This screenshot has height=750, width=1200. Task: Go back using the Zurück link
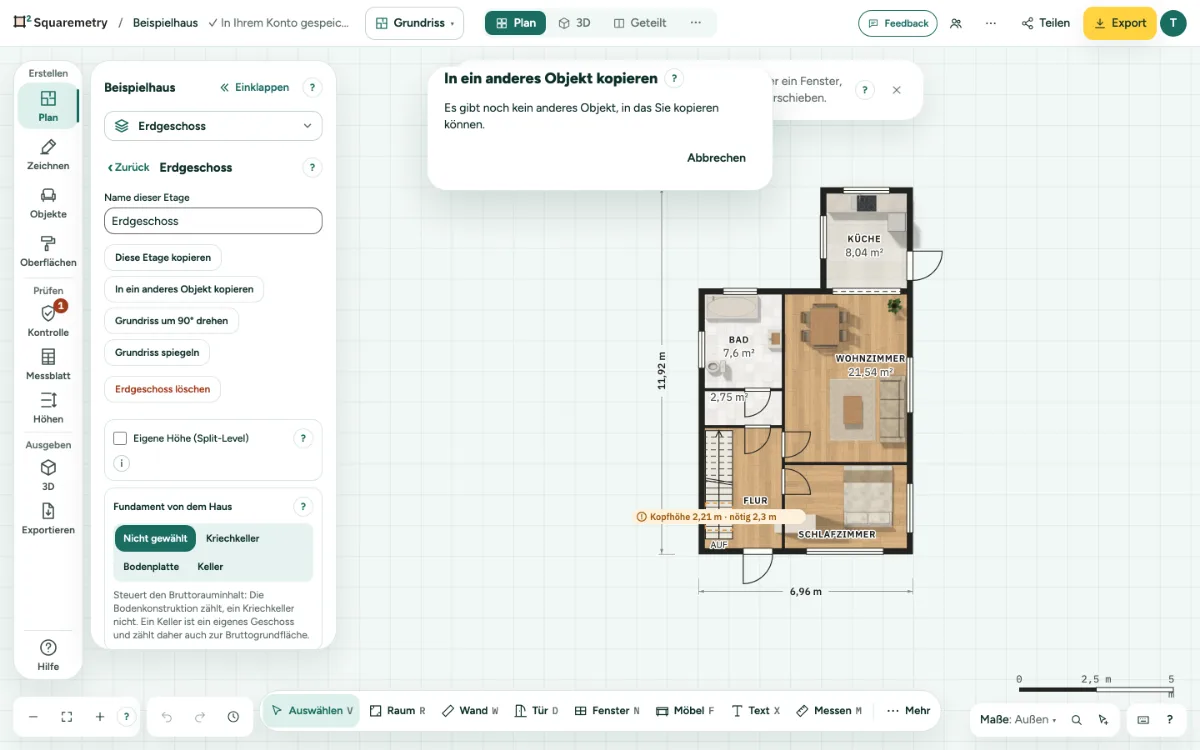coord(128,168)
